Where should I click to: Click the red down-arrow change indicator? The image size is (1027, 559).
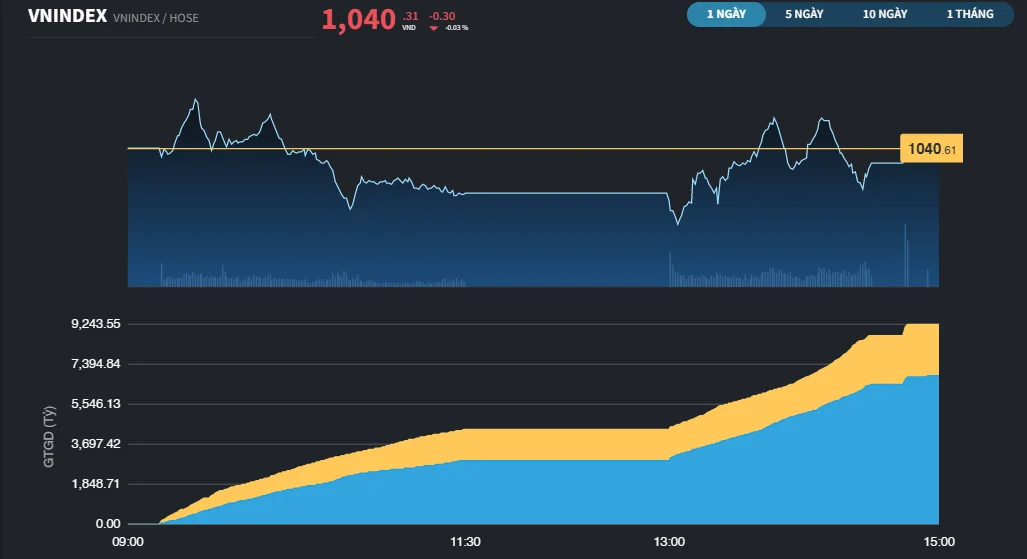point(434,28)
